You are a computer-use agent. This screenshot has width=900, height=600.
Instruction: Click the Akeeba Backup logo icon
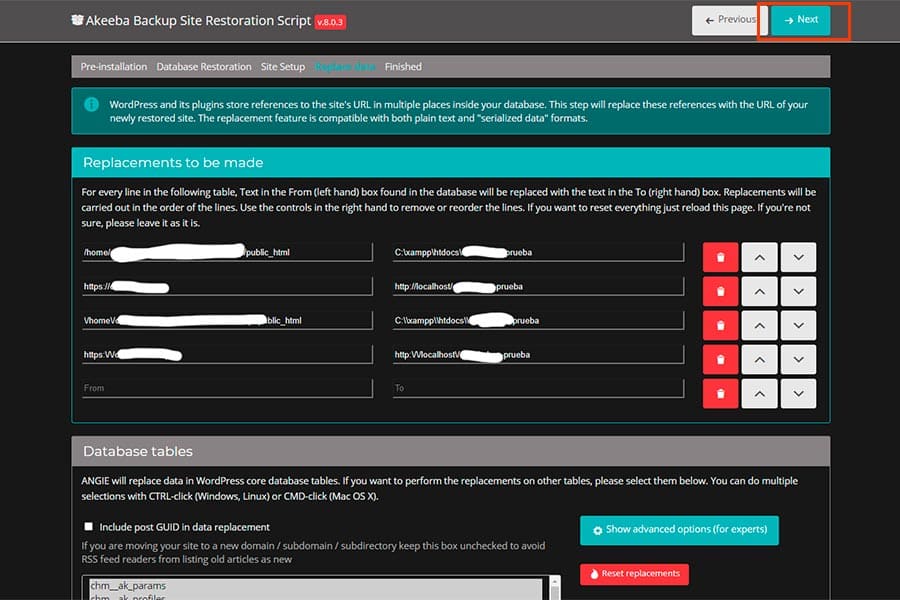click(x=77, y=20)
